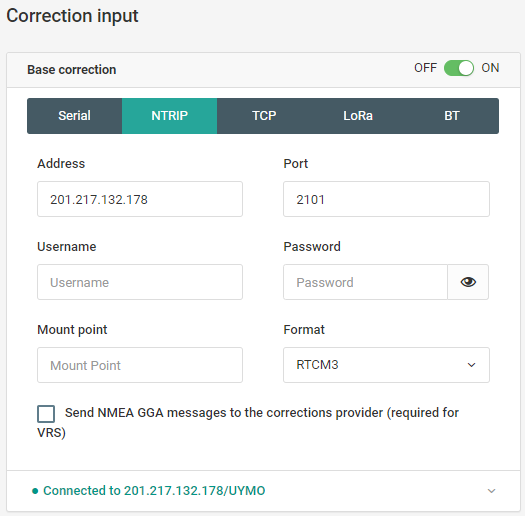Select the NTRIP tab
The width and height of the screenshot is (525, 516).
169,116
